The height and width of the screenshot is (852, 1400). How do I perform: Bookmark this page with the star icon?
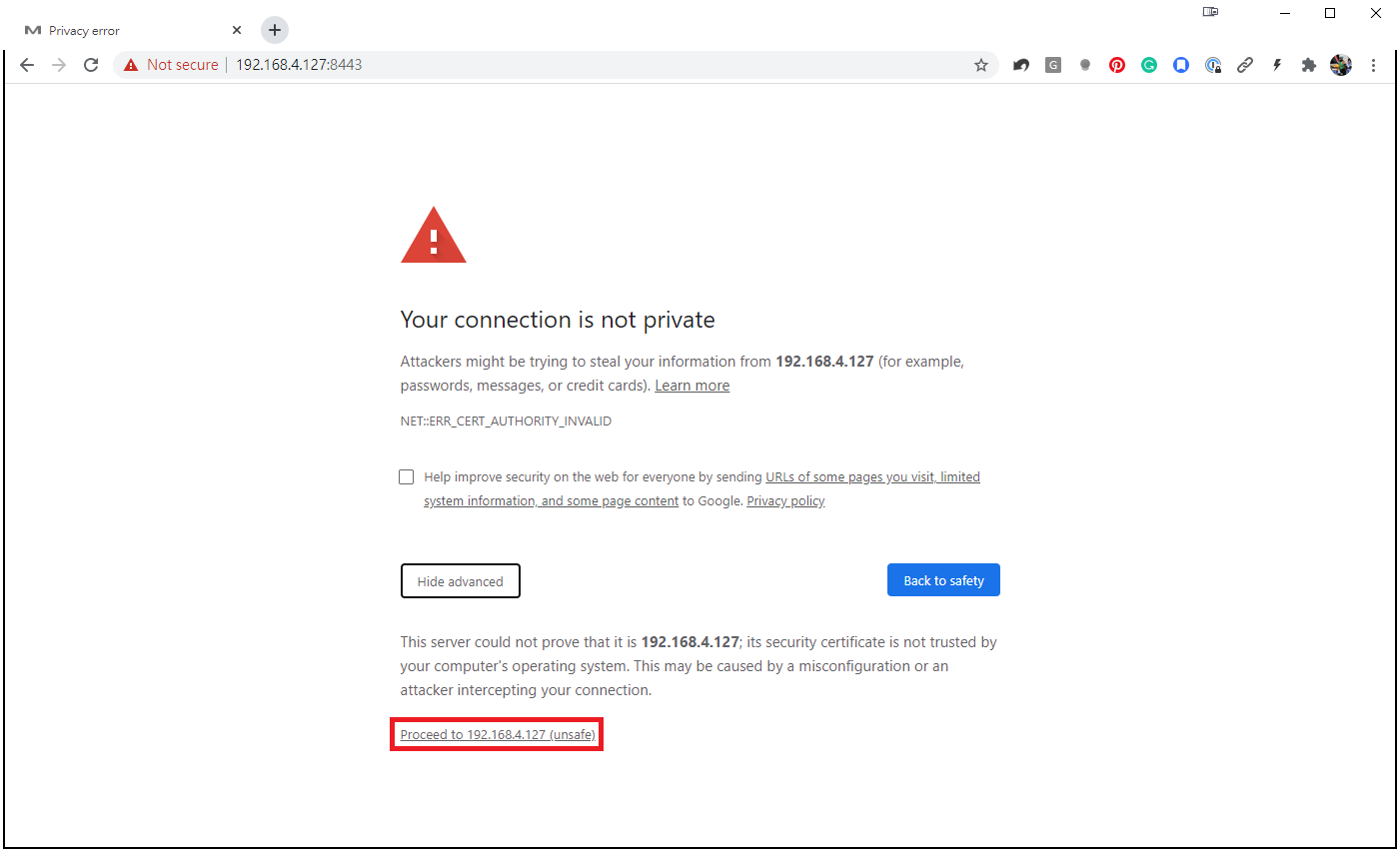coord(980,65)
